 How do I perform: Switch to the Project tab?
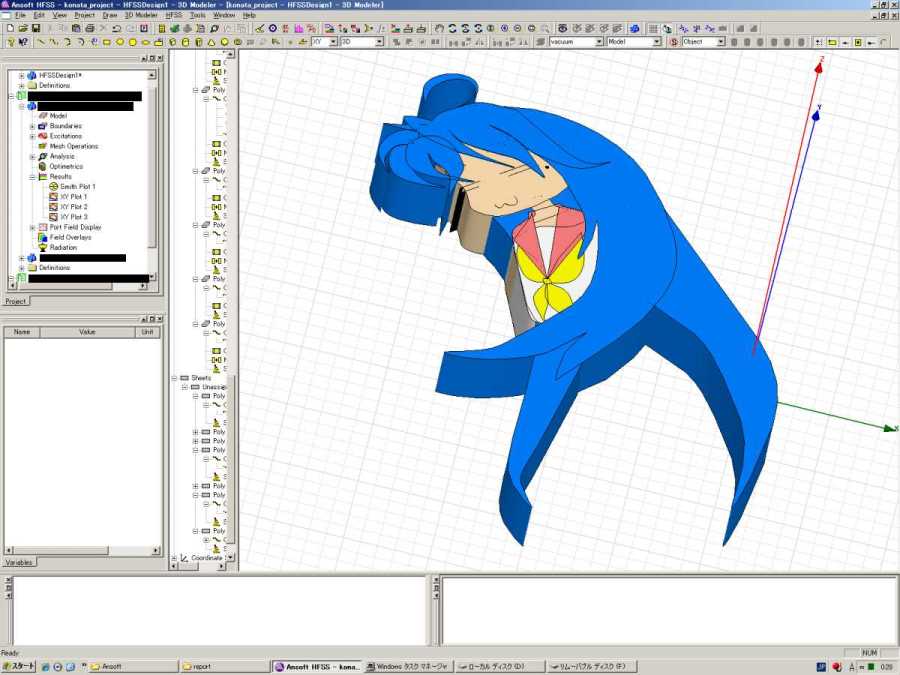[15, 301]
